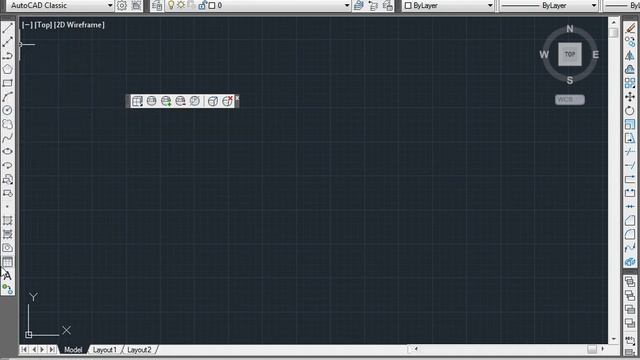Select the Insert Block tool

tap(7, 179)
